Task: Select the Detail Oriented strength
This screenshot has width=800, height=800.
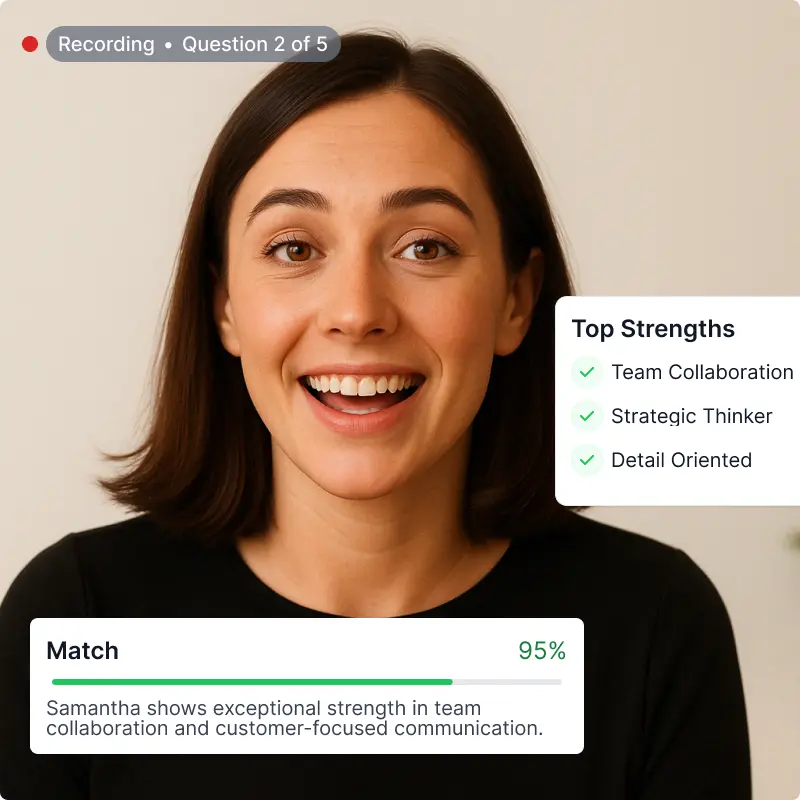Action: click(x=681, y=460)
